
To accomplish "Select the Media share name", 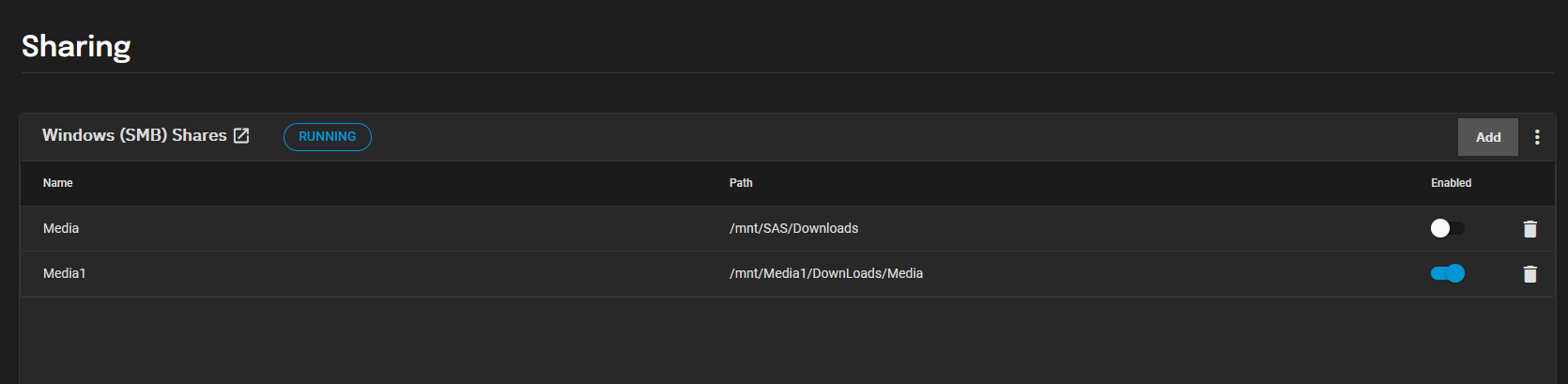I will pos(61,228).
